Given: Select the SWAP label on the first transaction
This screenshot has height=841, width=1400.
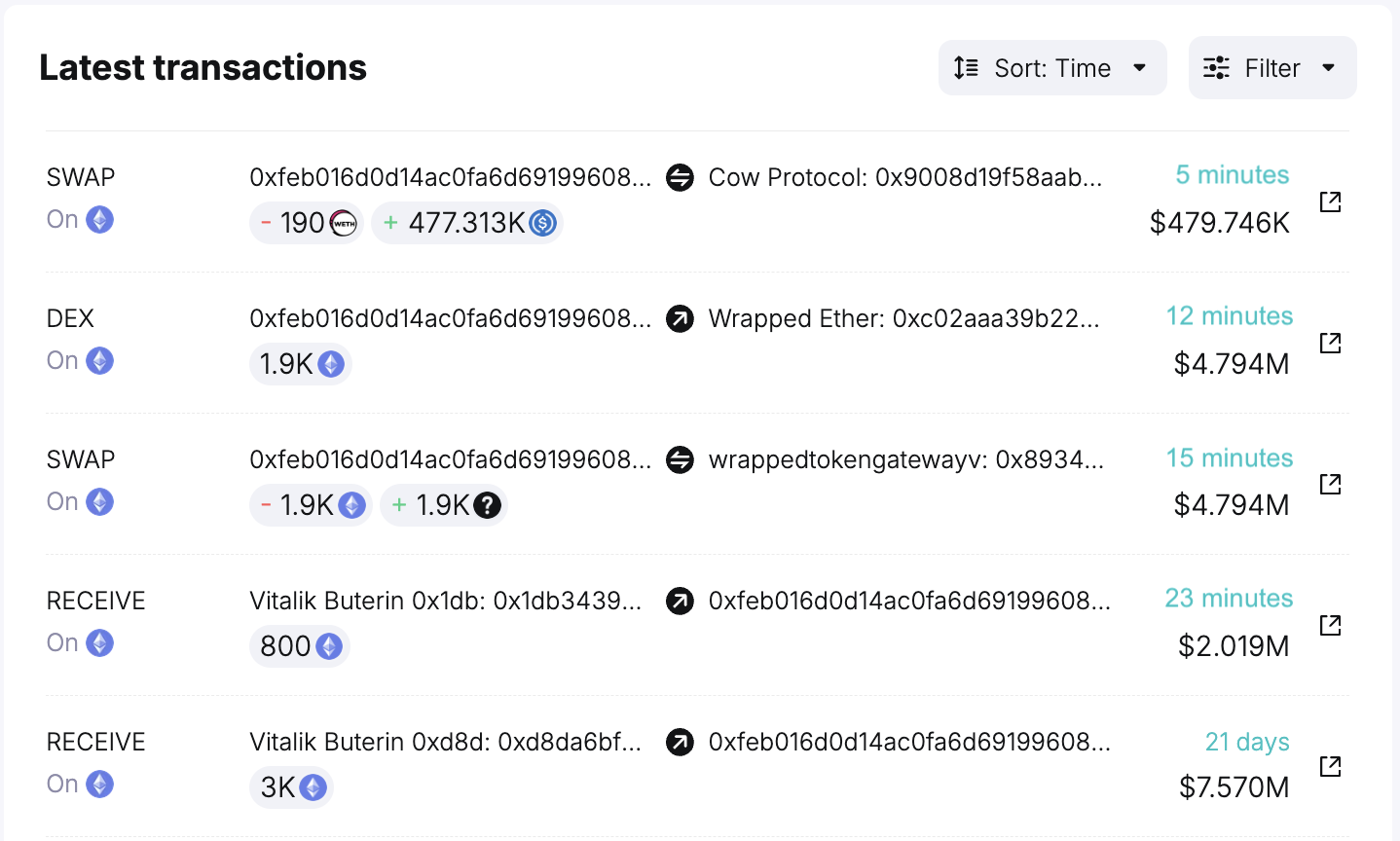Looking at the screenshot, I should [x=81, y=177].
